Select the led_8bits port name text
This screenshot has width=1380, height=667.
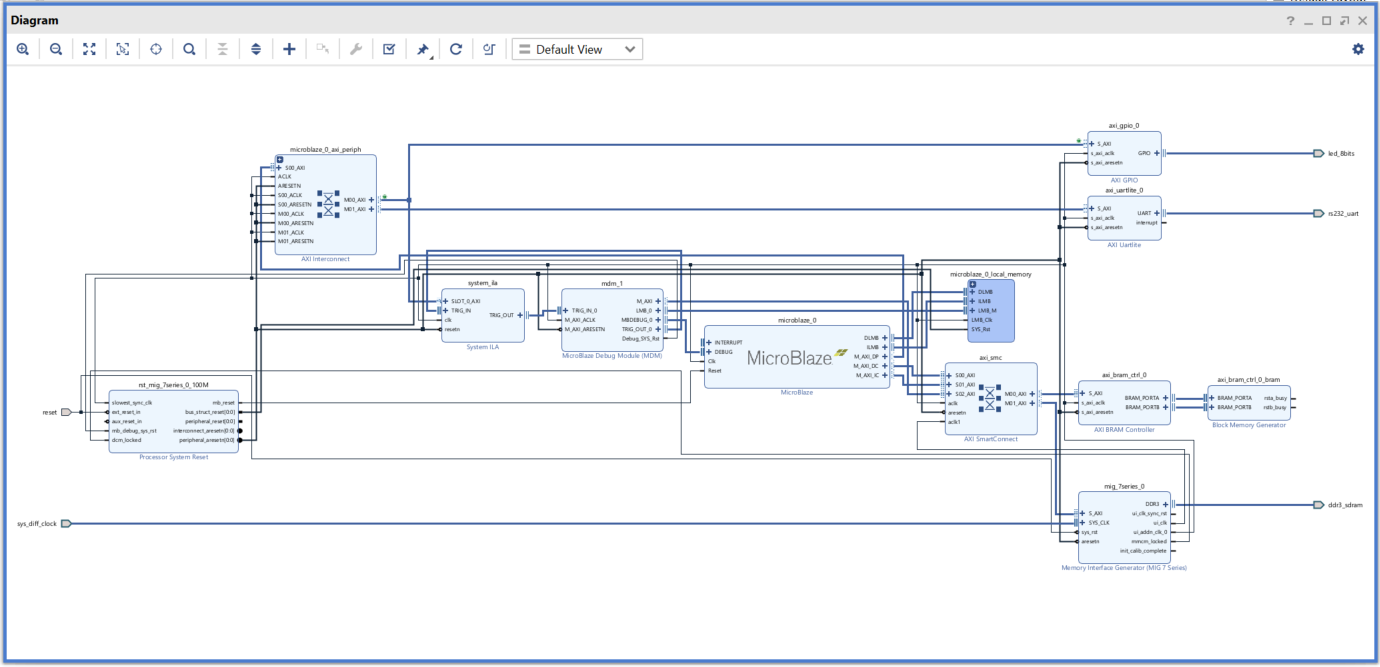pyautogui.click(x=1342, y=153)
